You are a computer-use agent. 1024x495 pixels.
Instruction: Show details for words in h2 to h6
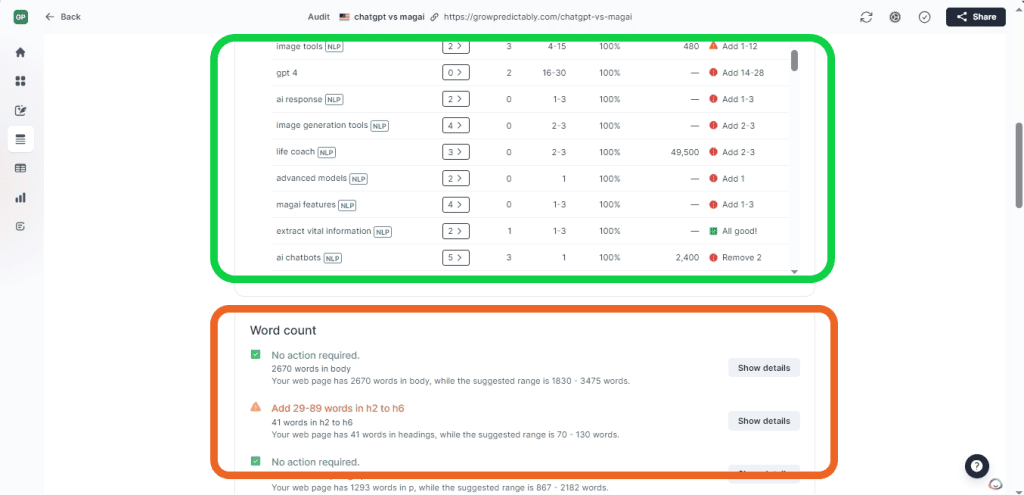coord(763,421)
